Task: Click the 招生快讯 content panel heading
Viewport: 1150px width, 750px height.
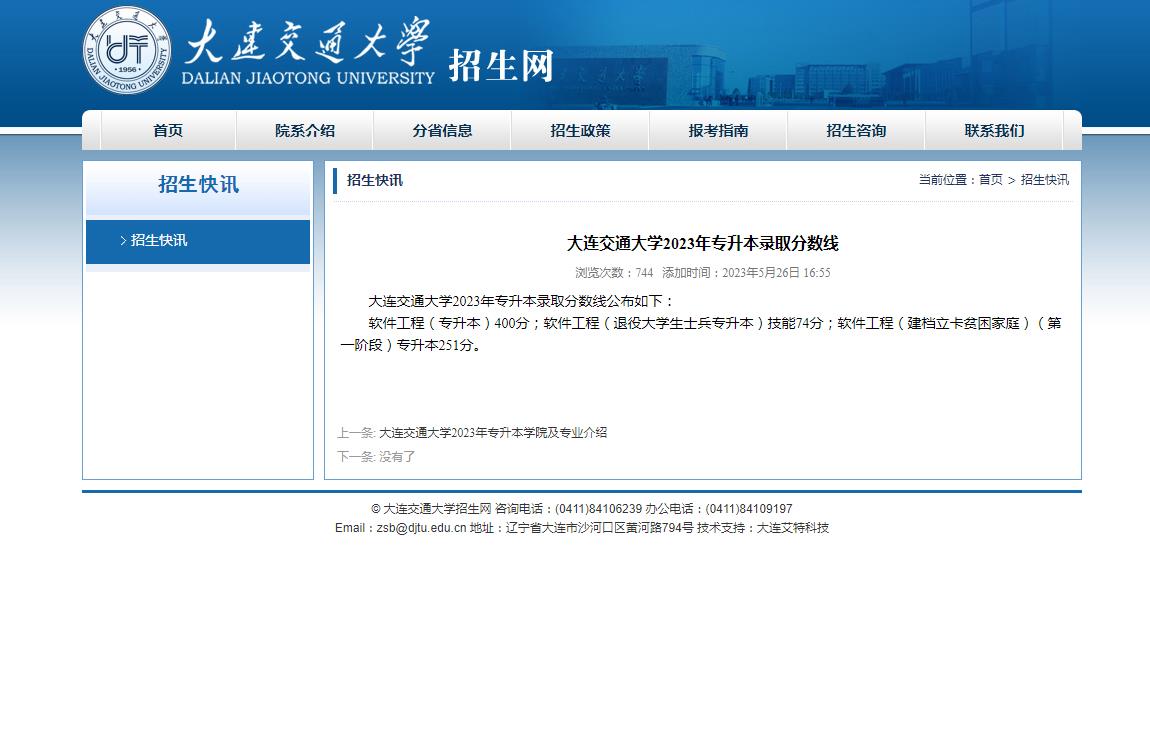Action: [x=375, y=180]
